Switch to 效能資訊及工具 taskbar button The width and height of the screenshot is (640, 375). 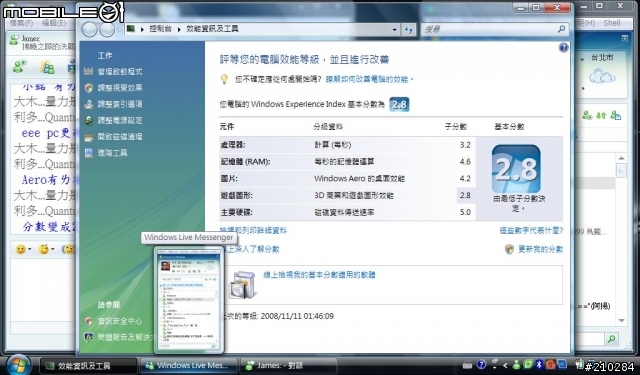click(88, 366)
